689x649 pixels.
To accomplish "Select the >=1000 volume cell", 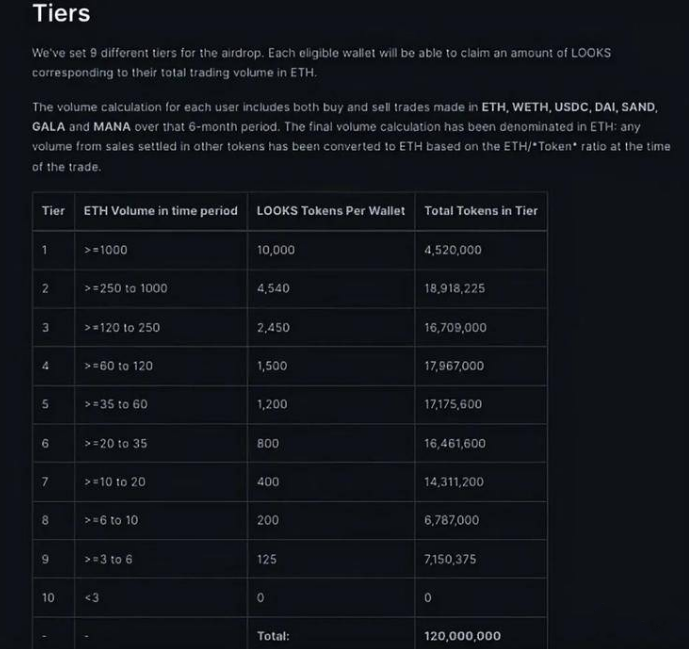I will (161, 250).
